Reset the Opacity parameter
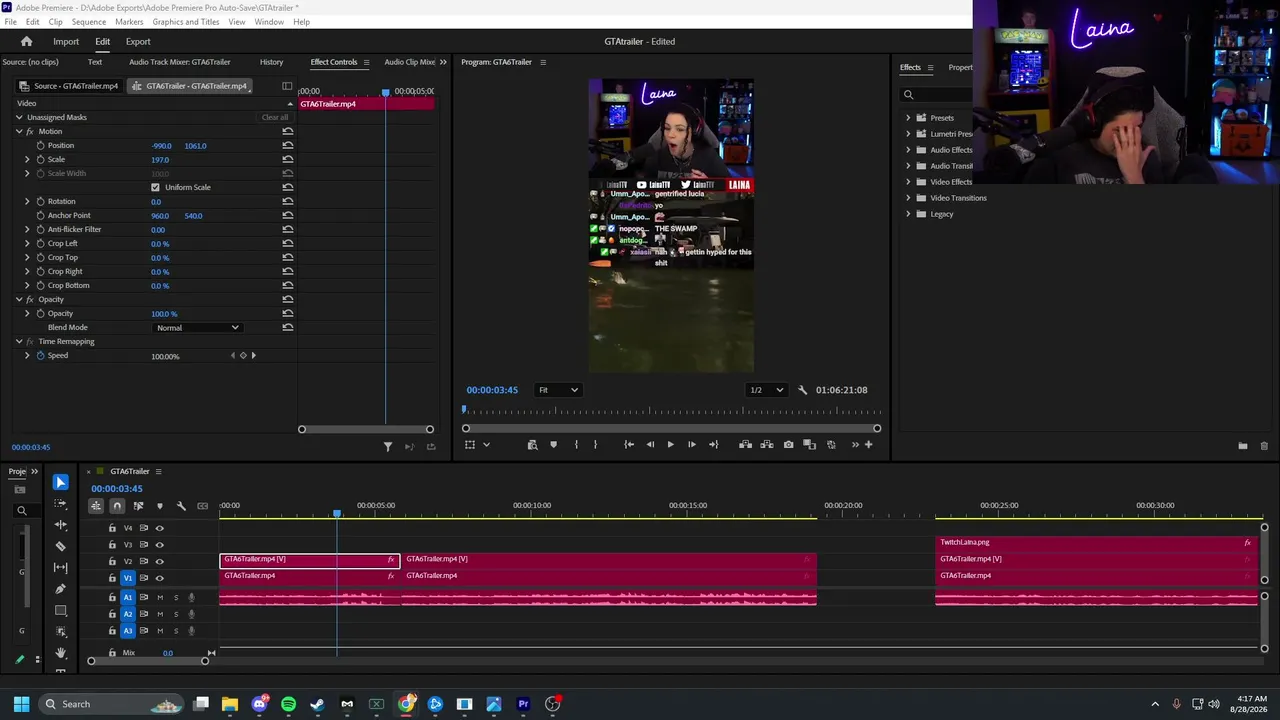The image size is (1280, 720). click(x=288, y=314)
